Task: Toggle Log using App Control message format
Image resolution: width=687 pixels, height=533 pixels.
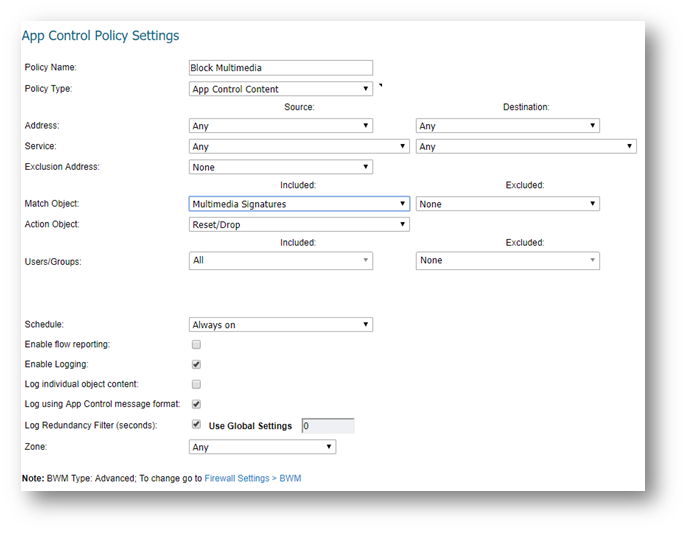Action: pyautogui.click(x=196, y=405)
